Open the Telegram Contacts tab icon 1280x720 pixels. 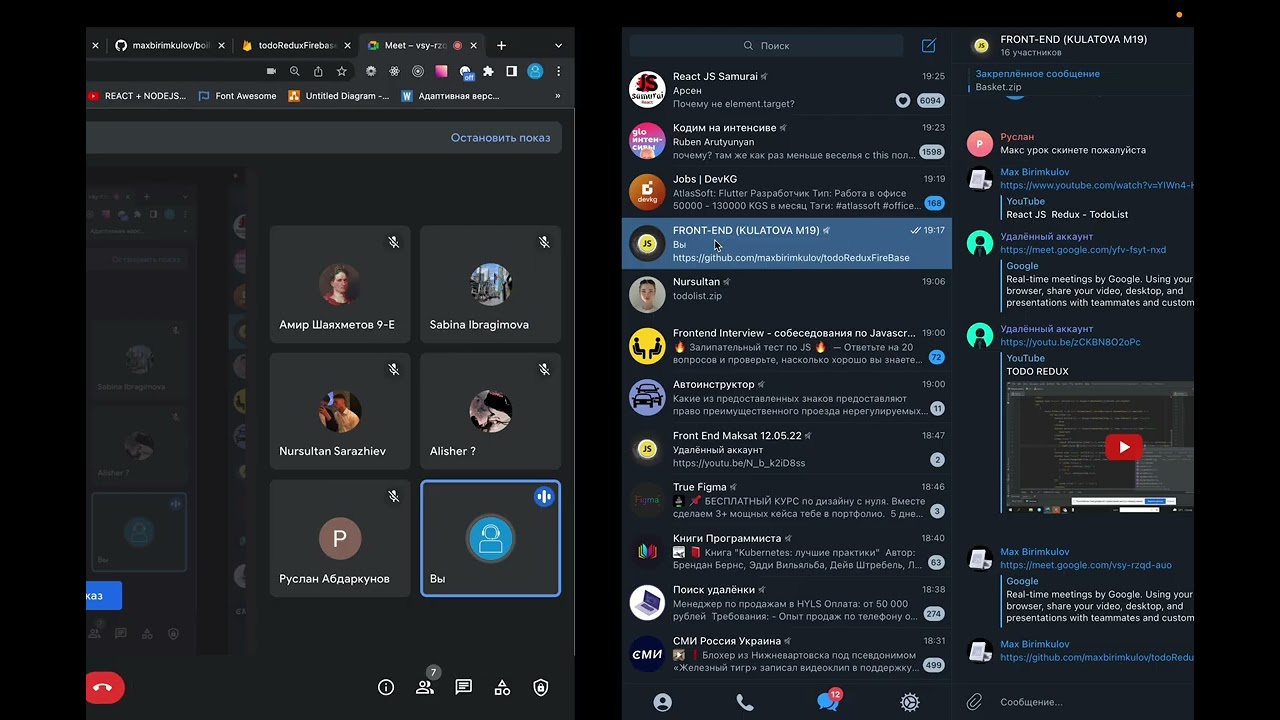click(663, 703)
